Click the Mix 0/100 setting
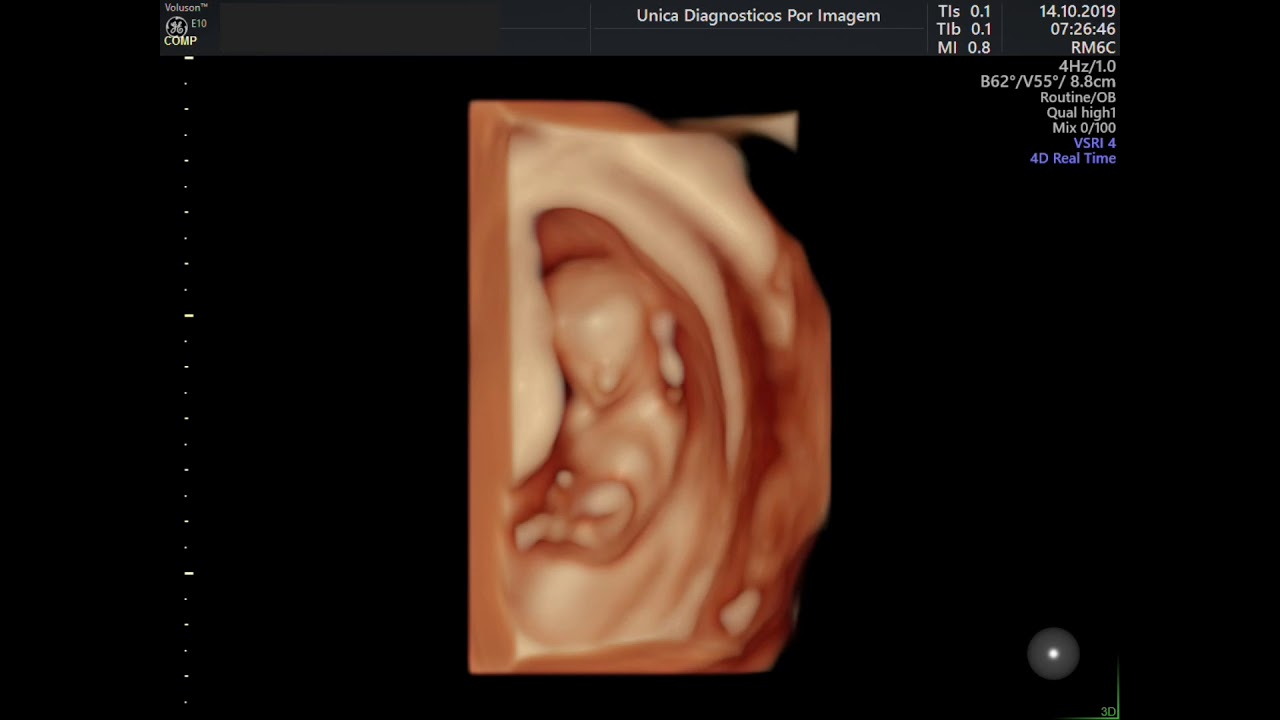Image resolution: width=1280 pixels, height=720 pixels. (1084, 128)
